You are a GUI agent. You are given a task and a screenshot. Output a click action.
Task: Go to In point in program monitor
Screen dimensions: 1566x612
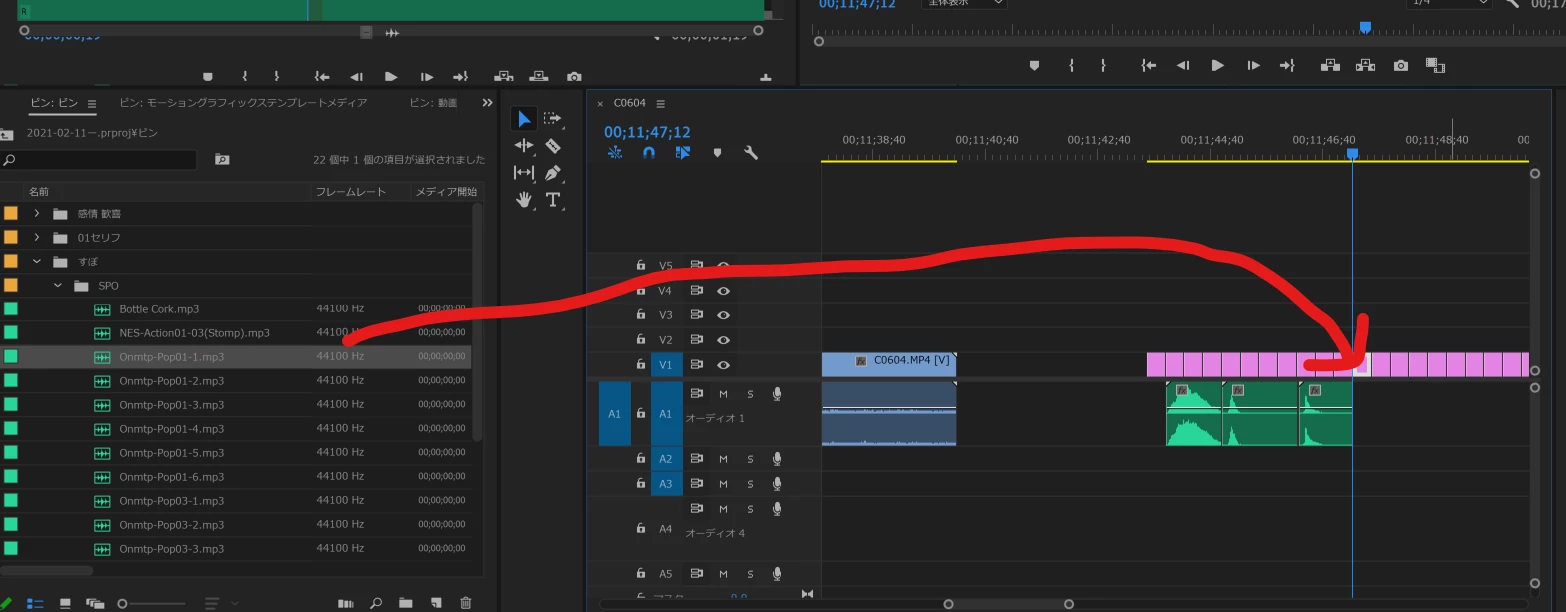1148,65
